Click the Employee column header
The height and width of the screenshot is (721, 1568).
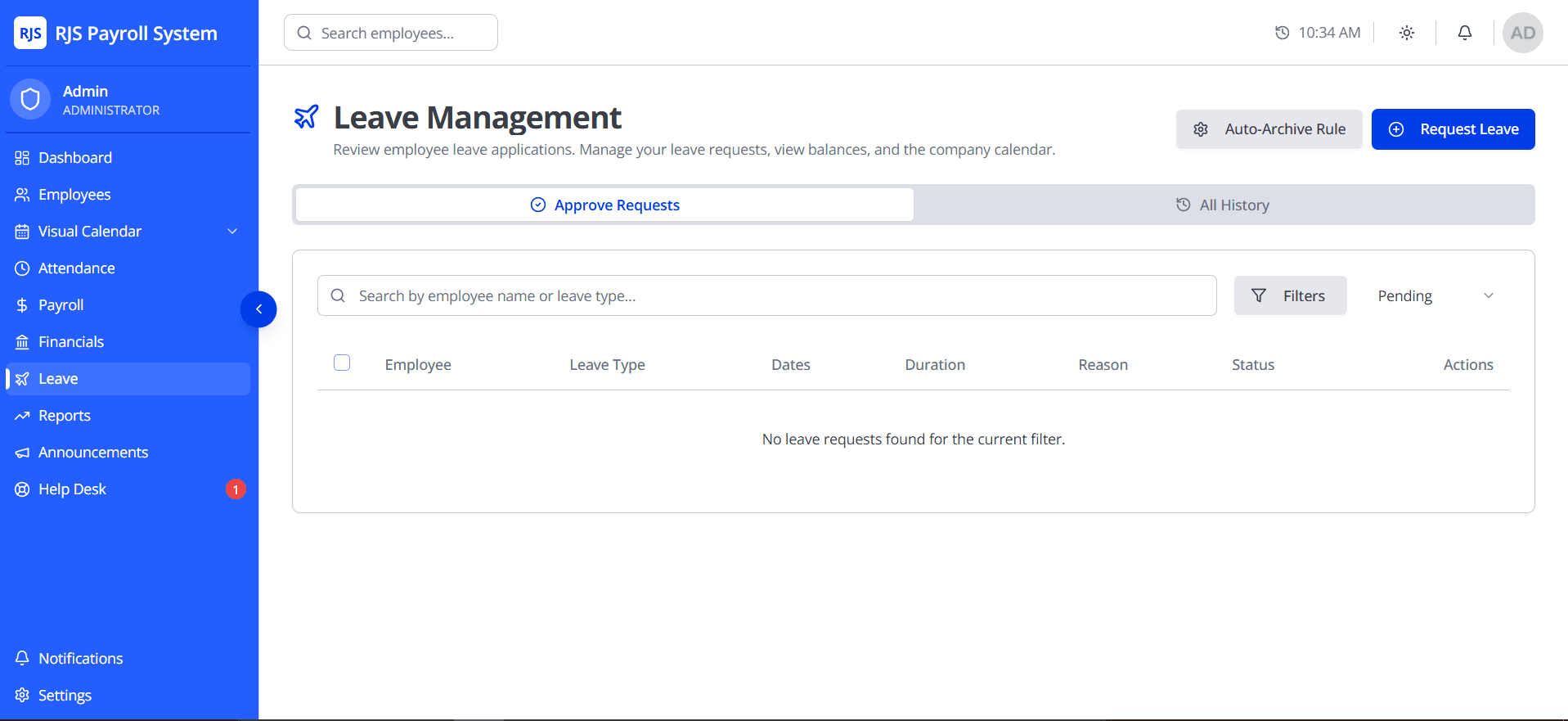point(418,365)
